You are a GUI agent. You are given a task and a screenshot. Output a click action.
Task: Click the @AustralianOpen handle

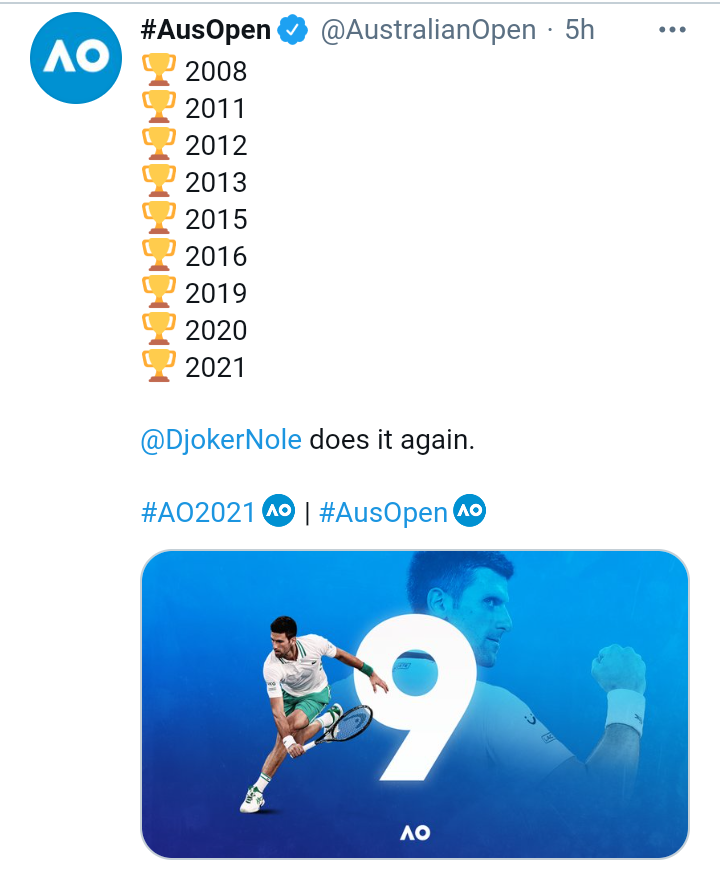pos(428,31)
